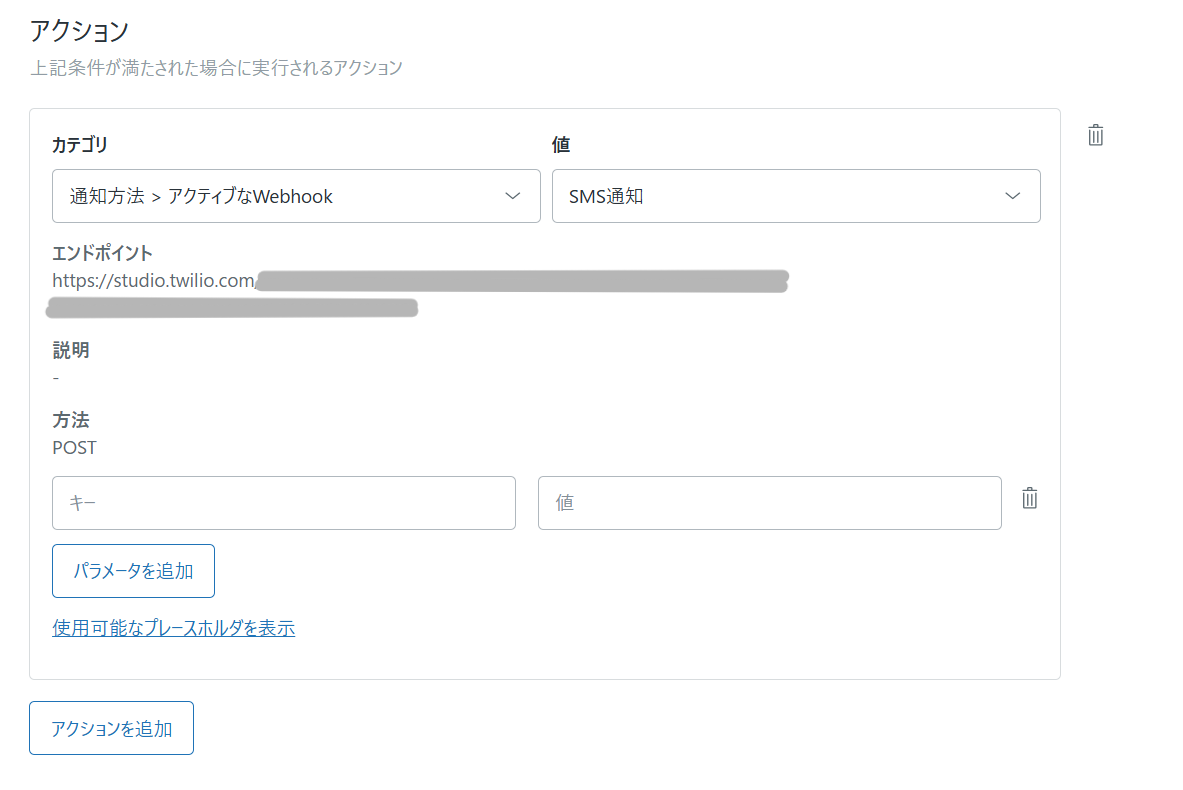The image size is (1183, 790).
Task: Select the POST method value
Action: click(74, 447)
